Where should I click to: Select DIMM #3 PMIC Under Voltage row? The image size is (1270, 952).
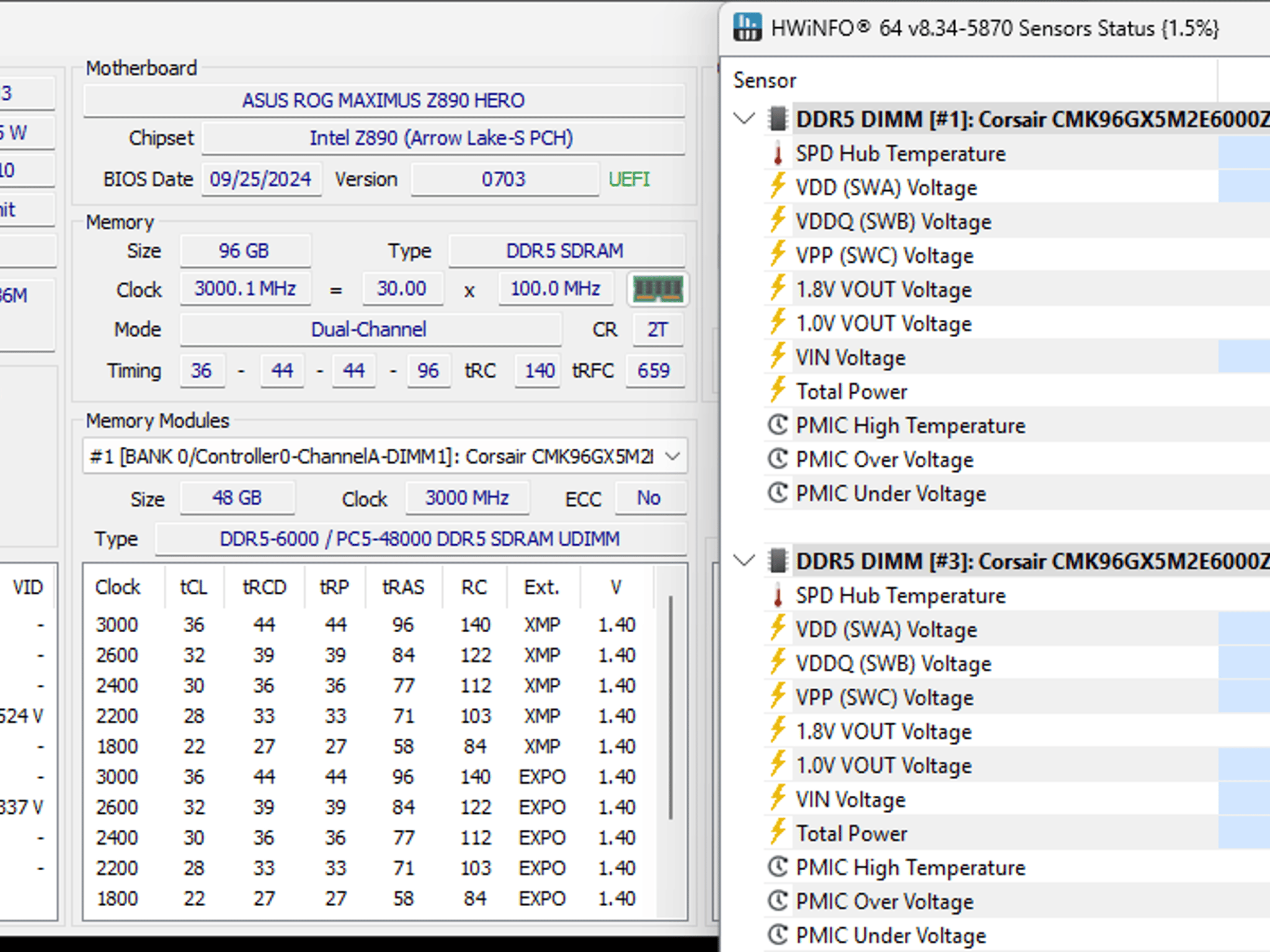[x=1017, y=935]
